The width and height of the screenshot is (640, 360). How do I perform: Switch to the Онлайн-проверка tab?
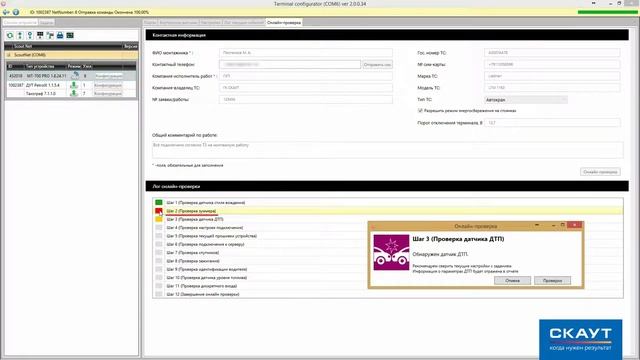(284, 22)
